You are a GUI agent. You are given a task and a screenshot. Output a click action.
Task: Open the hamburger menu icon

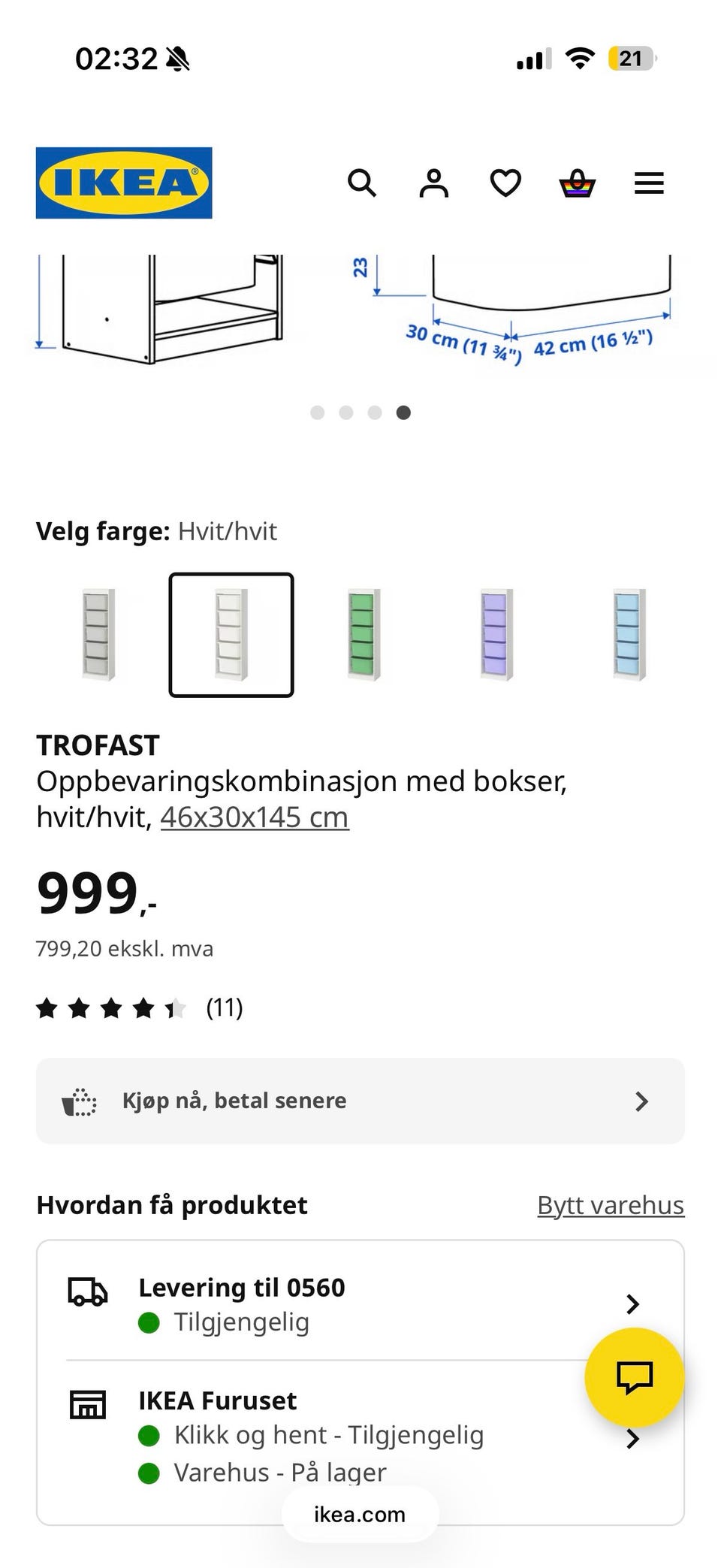tap(649, 183)
